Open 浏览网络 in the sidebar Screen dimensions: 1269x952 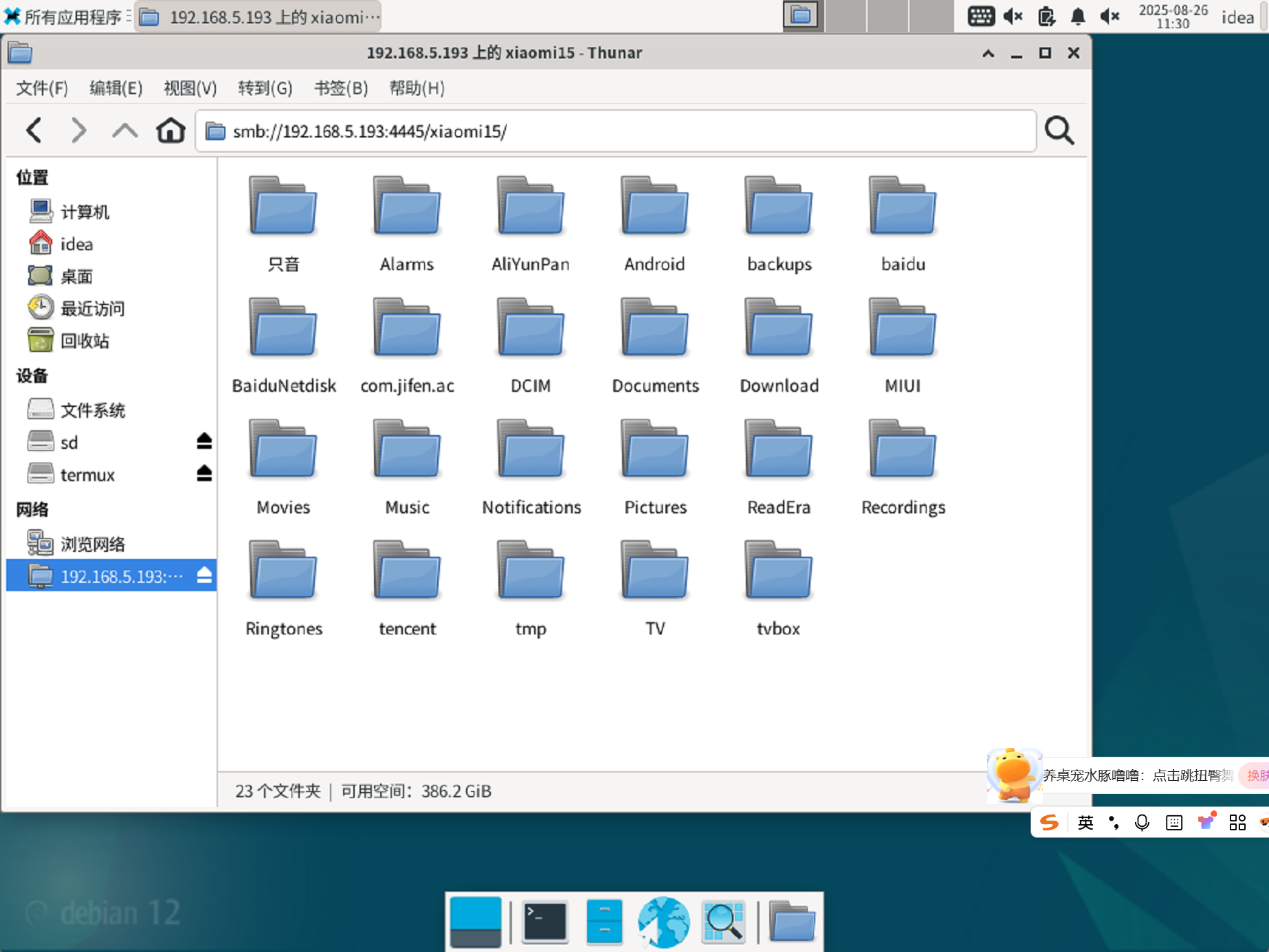(92, 544)
